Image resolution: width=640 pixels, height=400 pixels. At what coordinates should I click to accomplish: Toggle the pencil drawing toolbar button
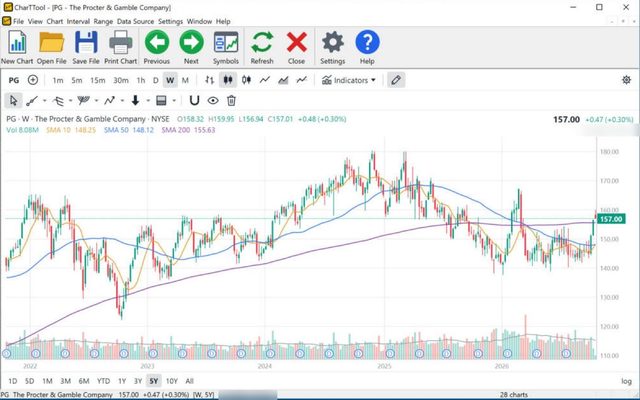(396, 80)
